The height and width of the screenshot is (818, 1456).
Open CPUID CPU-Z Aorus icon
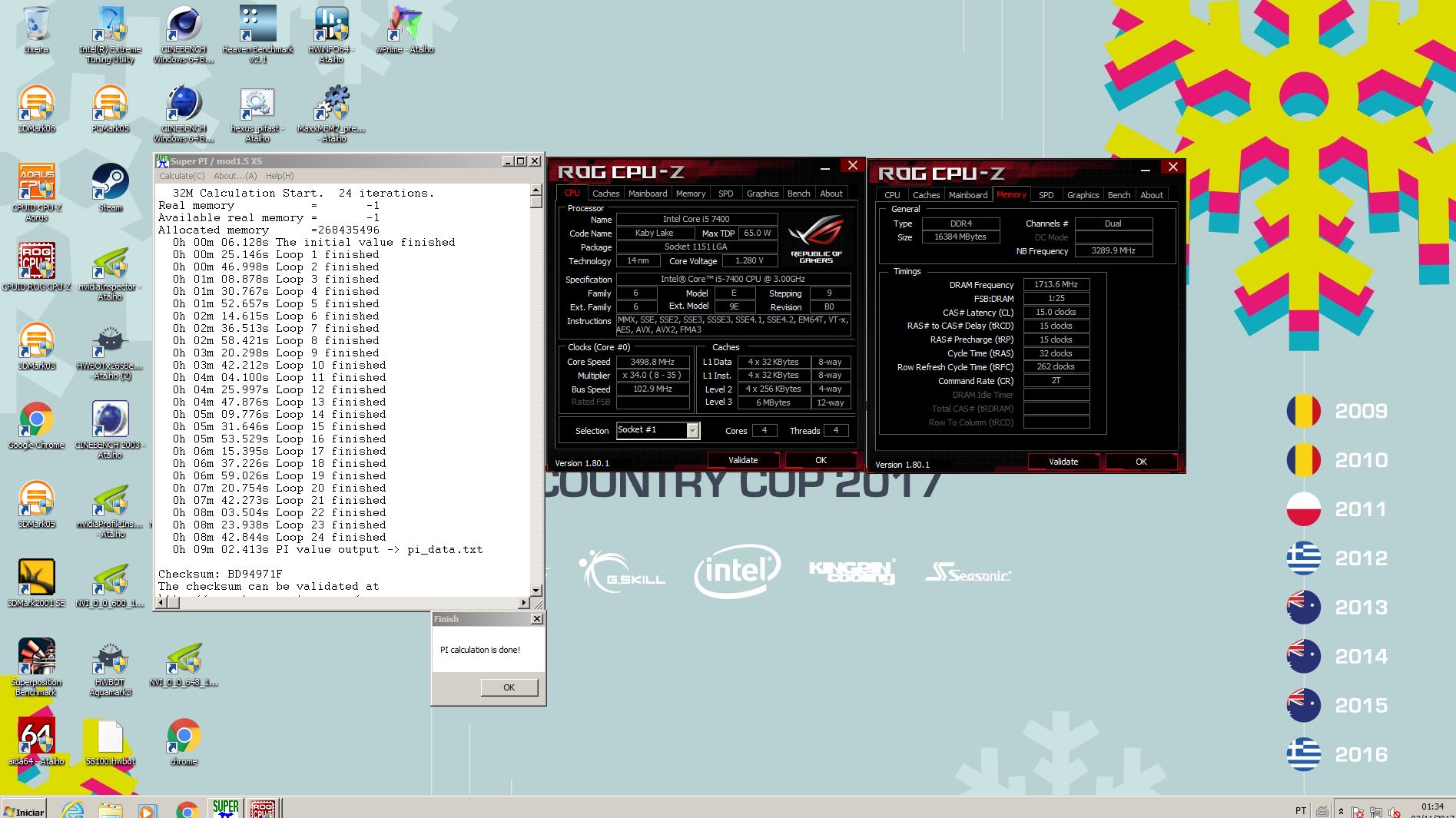[x=36, y=192]
